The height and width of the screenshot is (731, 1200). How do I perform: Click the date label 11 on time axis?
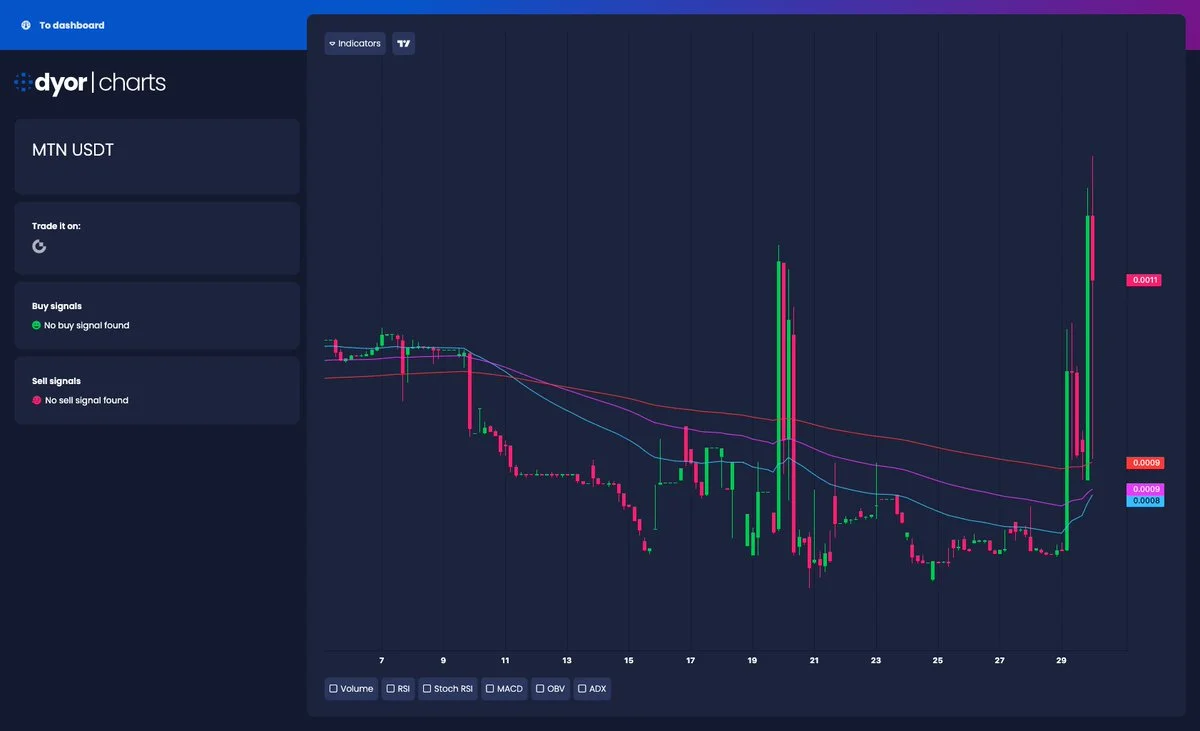click(x=505, y=661)
